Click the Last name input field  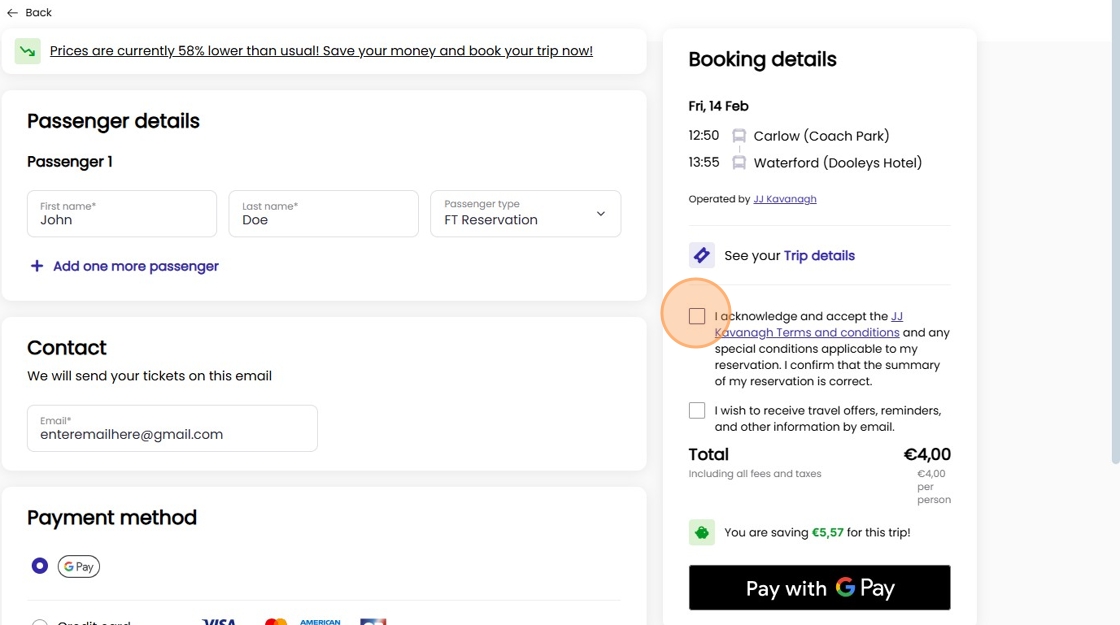[x=323, y=214]
